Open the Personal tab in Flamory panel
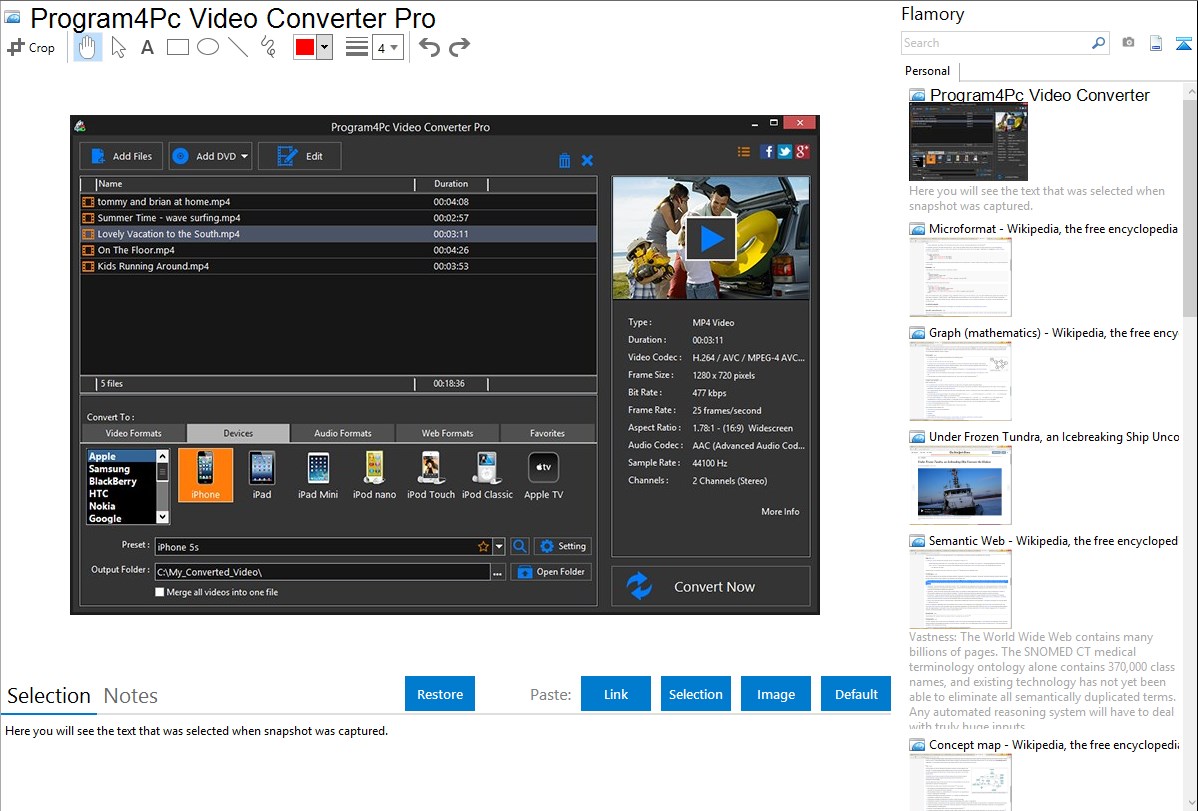 coord(928,71)
